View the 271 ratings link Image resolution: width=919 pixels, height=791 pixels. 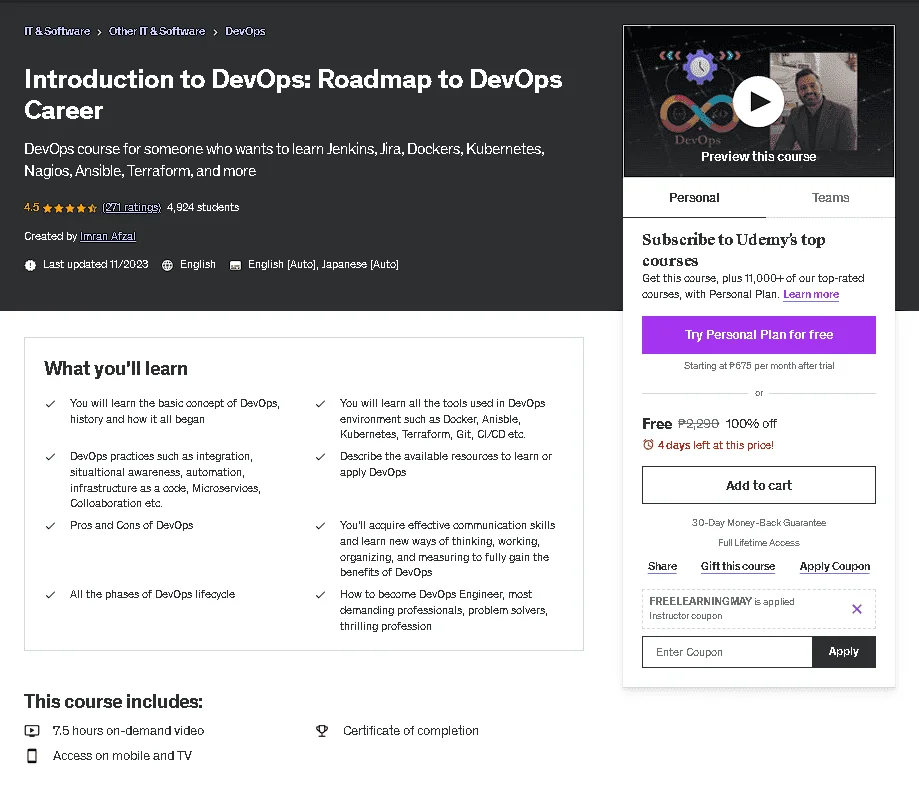point(131,207)
